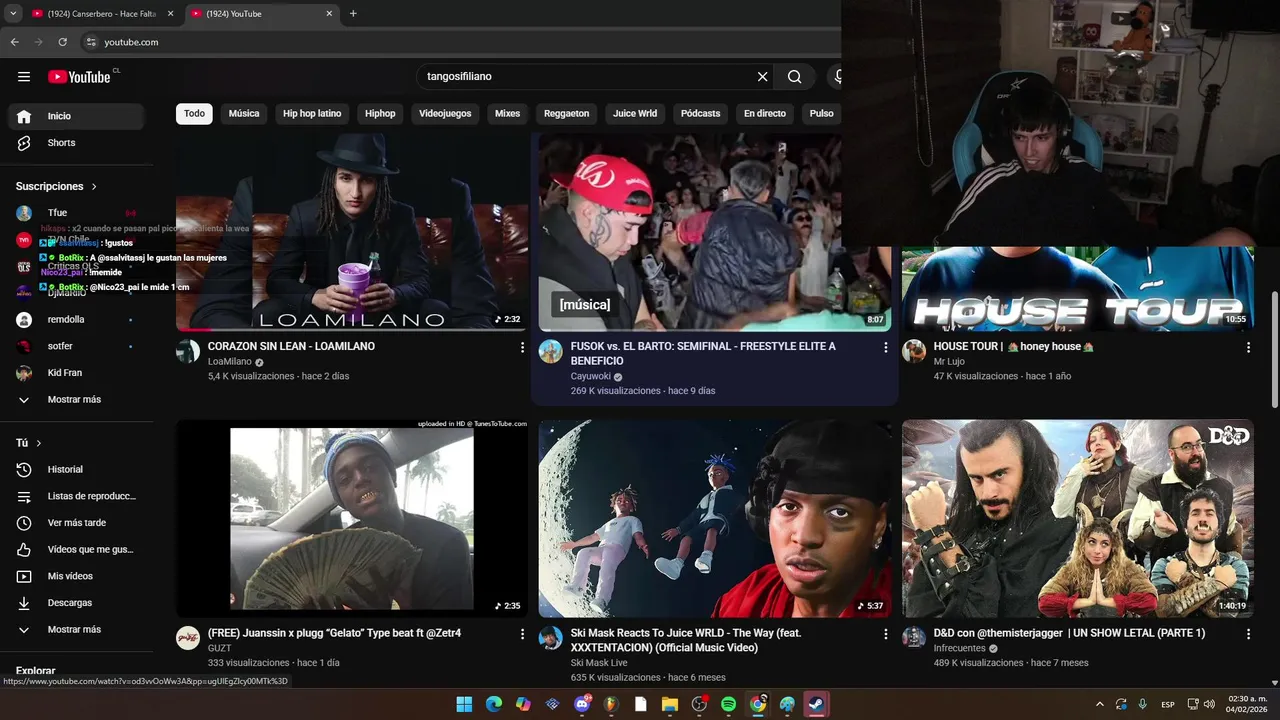Open options menu for D&D video

[x=1248, y=634]
